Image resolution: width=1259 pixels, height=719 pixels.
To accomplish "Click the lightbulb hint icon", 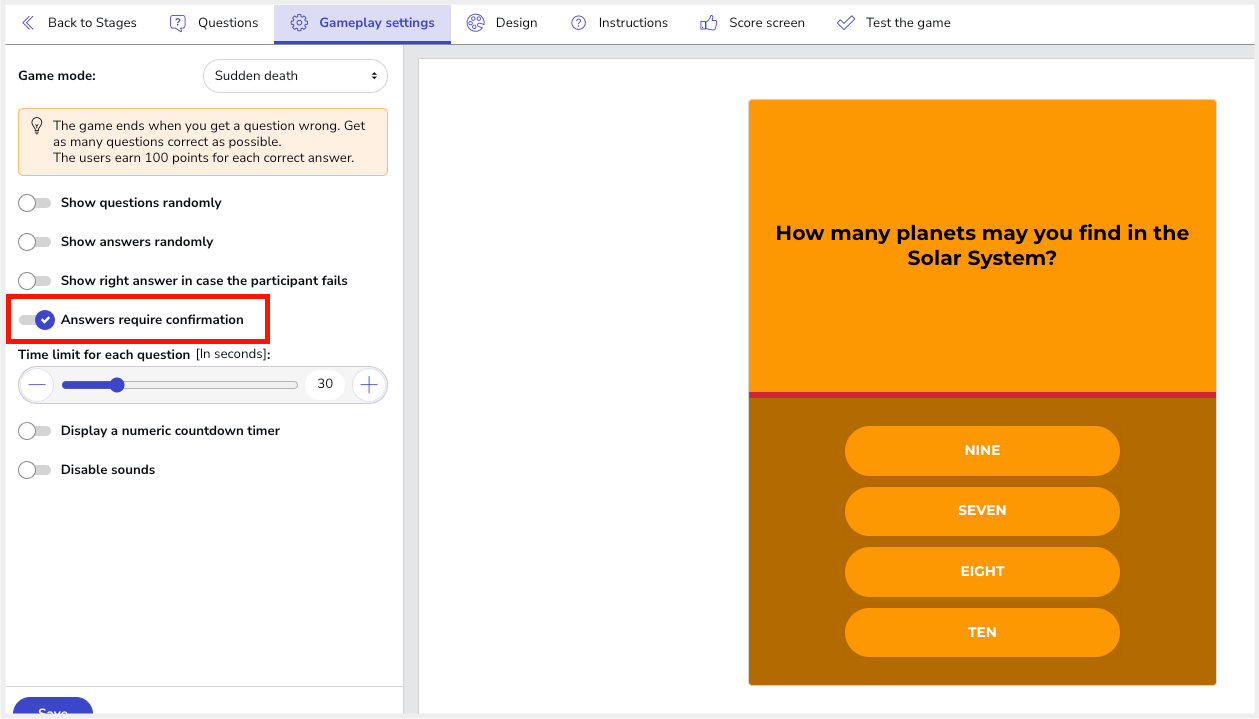I will point(37,126).
